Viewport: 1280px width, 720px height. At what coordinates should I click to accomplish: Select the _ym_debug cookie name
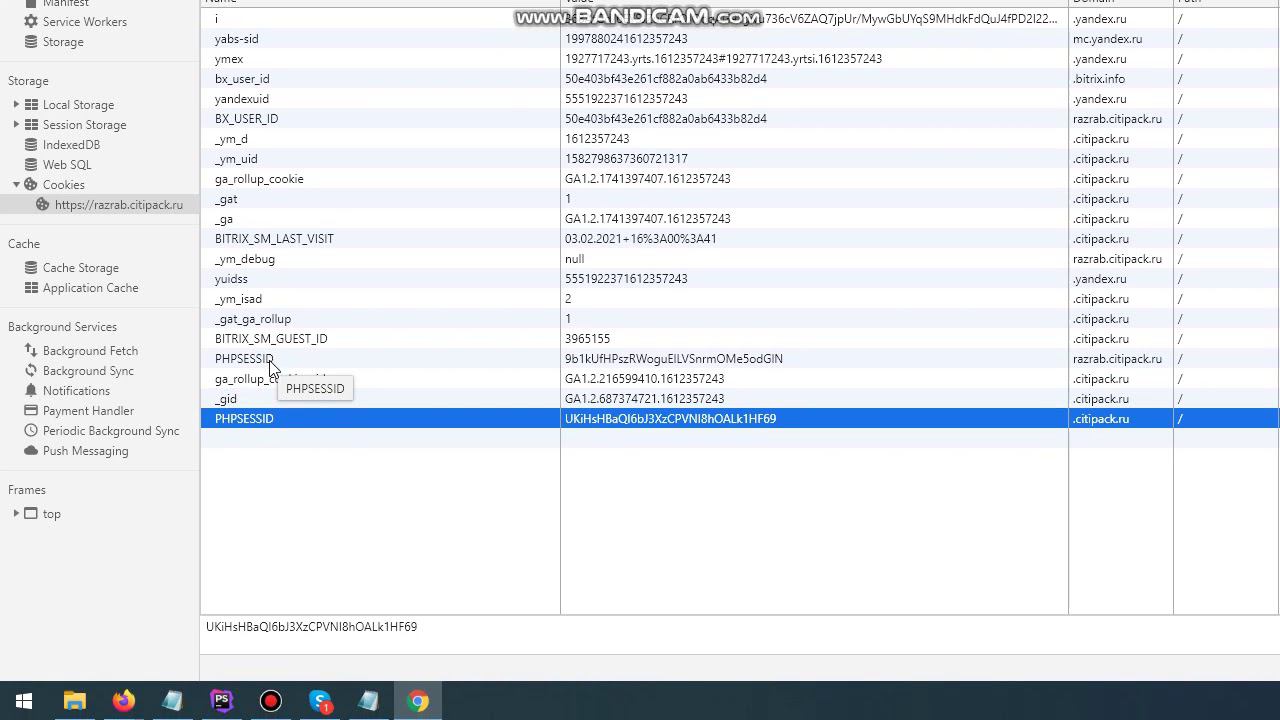(x=245, y=258)
